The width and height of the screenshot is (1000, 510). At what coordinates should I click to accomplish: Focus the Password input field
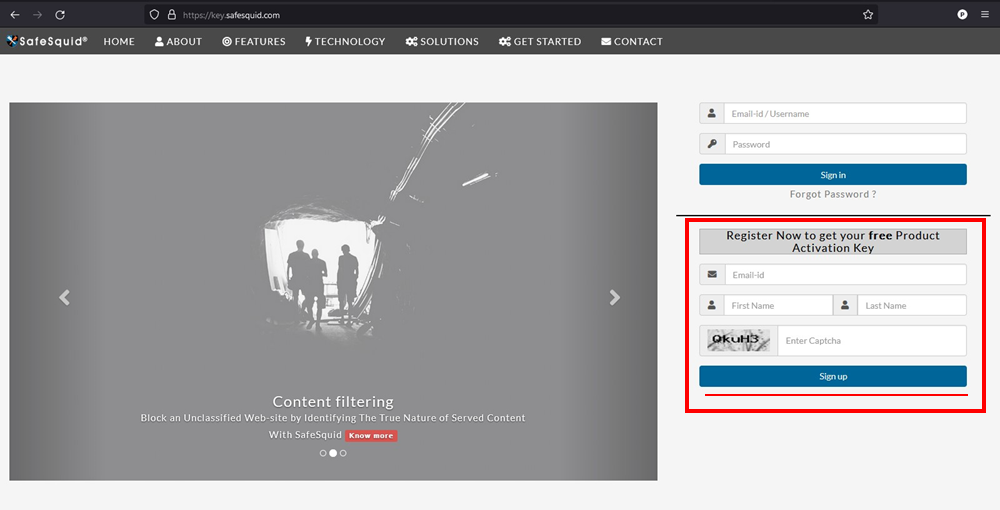click(846, 144)
